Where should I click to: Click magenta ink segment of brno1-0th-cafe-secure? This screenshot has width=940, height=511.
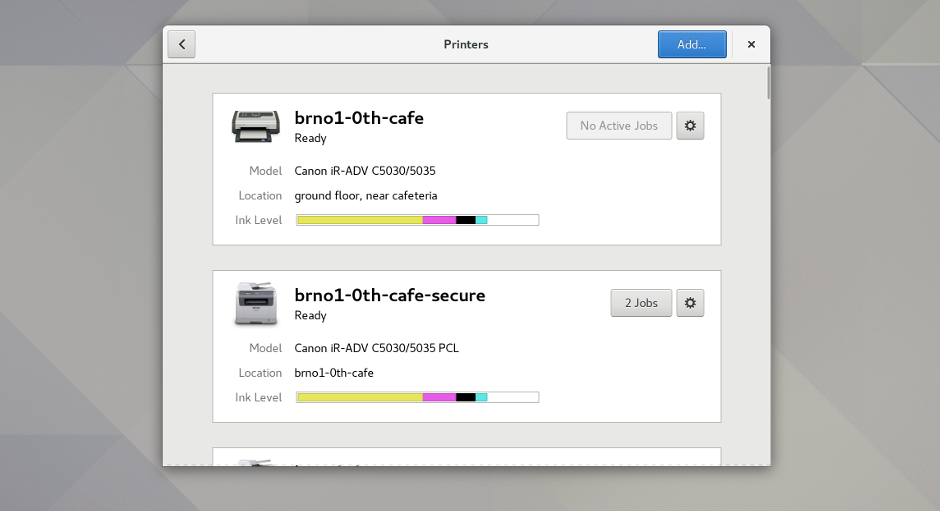(x=439, y=397)
